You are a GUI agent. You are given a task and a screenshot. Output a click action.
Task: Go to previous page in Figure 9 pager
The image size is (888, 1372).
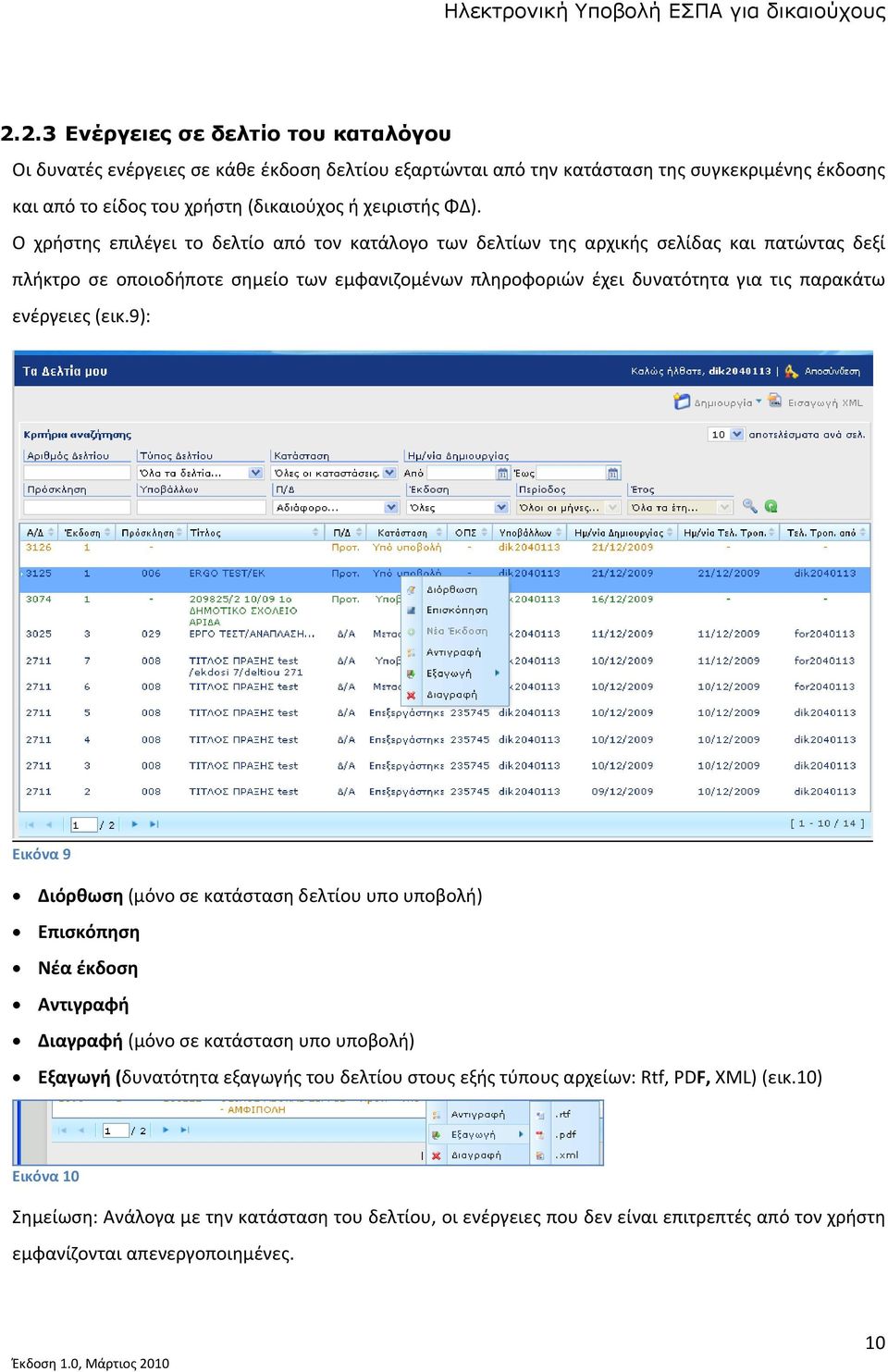click(49, 823)
